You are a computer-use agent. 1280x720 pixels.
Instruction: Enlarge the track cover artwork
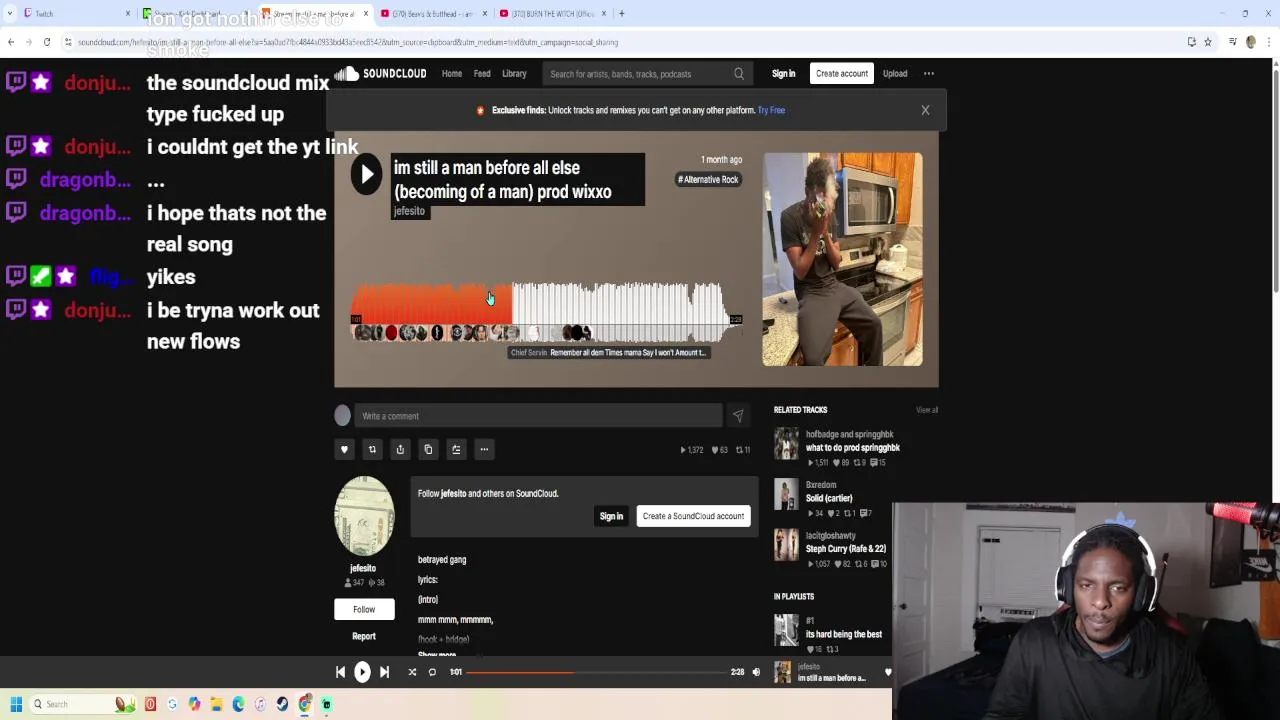point(842,259)
